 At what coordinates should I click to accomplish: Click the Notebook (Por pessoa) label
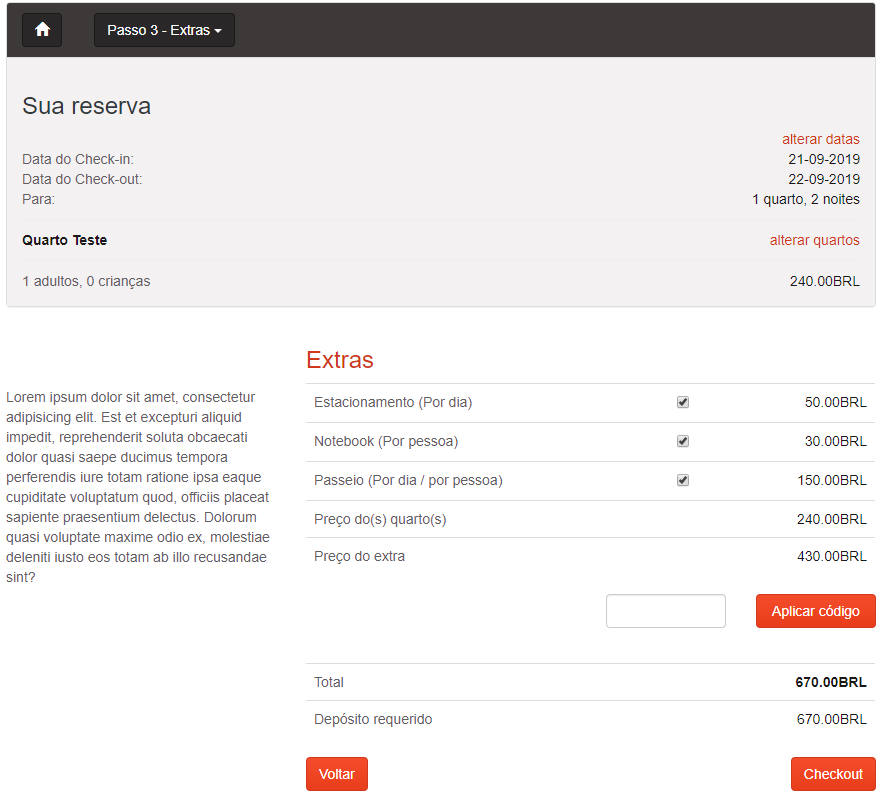(x=386, y=441)
